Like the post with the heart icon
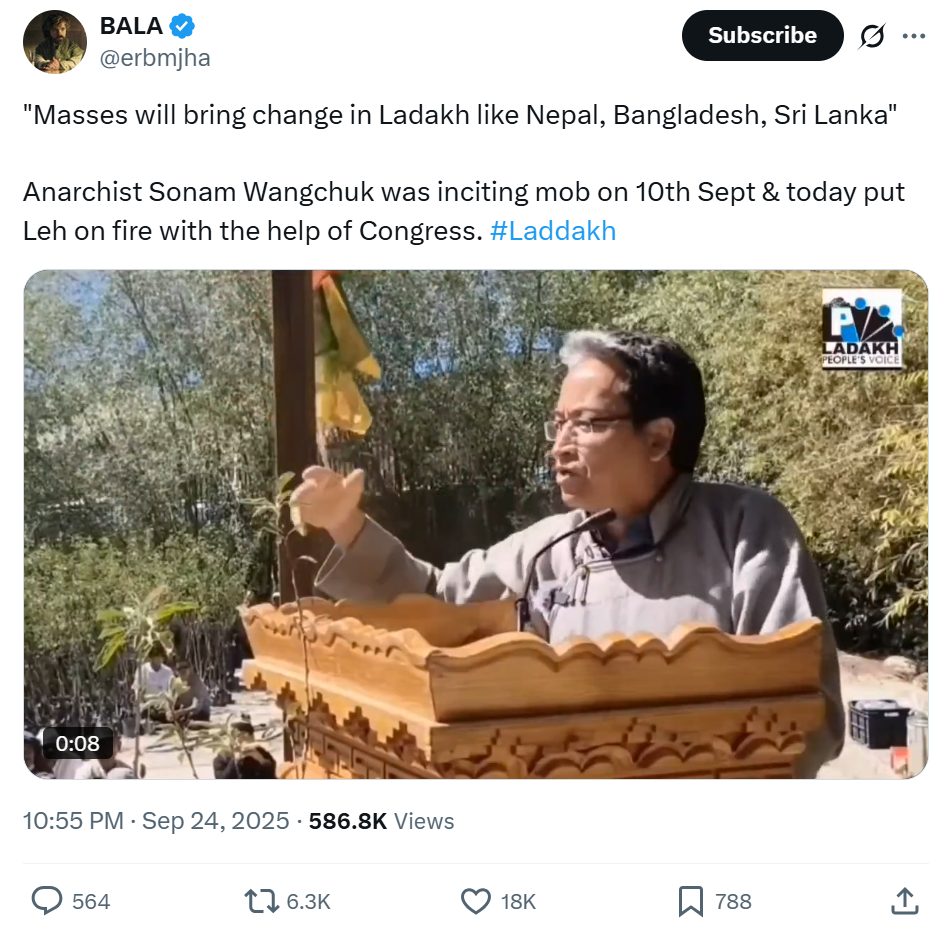Viewport: 950px width, 936px height. (476, 901)
